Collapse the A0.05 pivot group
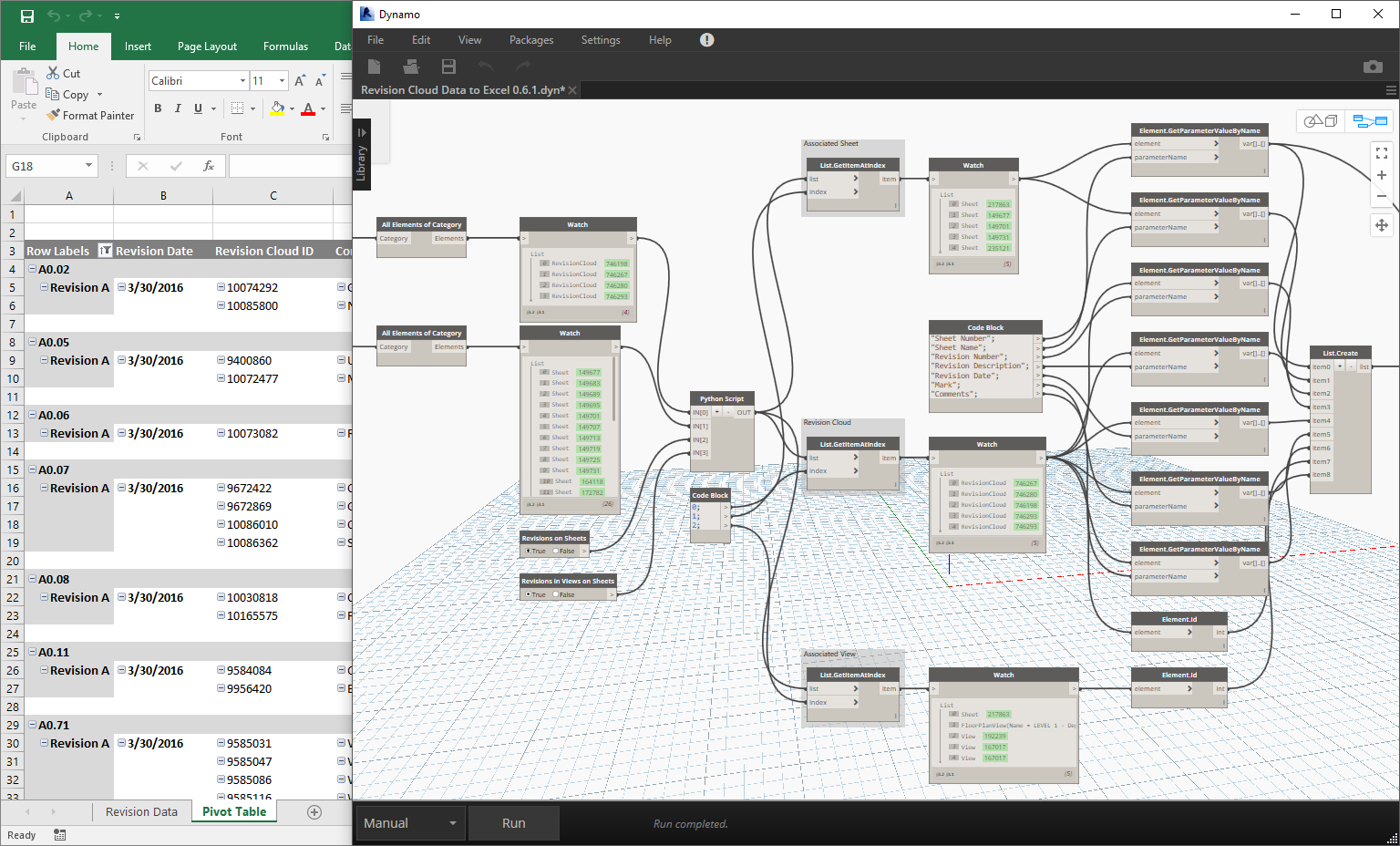This screenshot has height=846, width=1400. tap(32, 342)
